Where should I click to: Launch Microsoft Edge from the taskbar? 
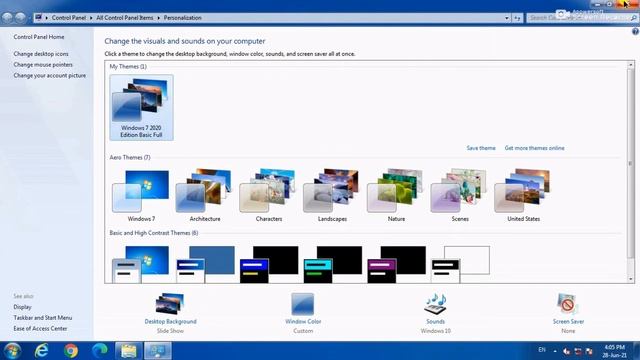(100, 351)
